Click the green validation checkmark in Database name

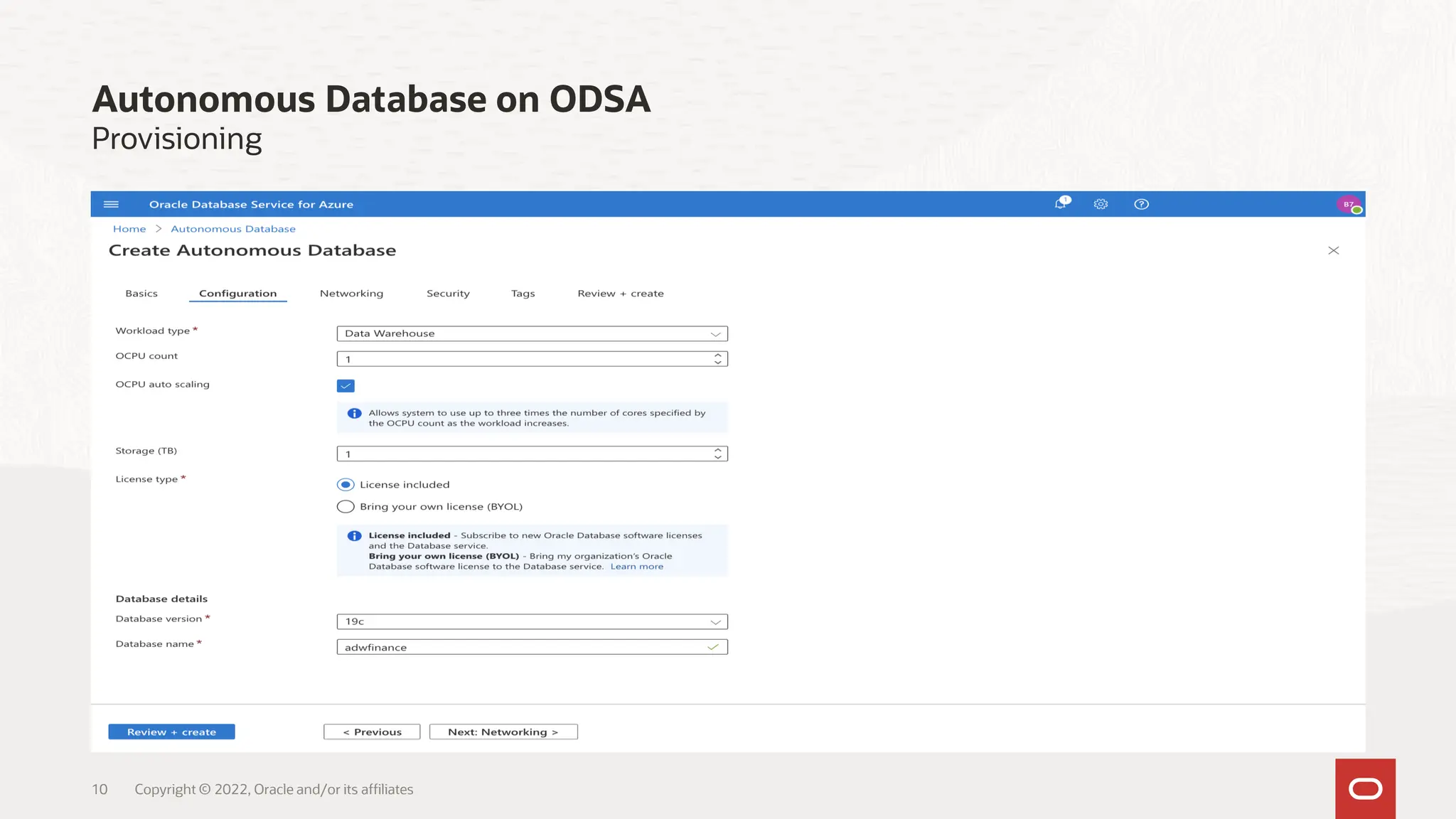713,647
